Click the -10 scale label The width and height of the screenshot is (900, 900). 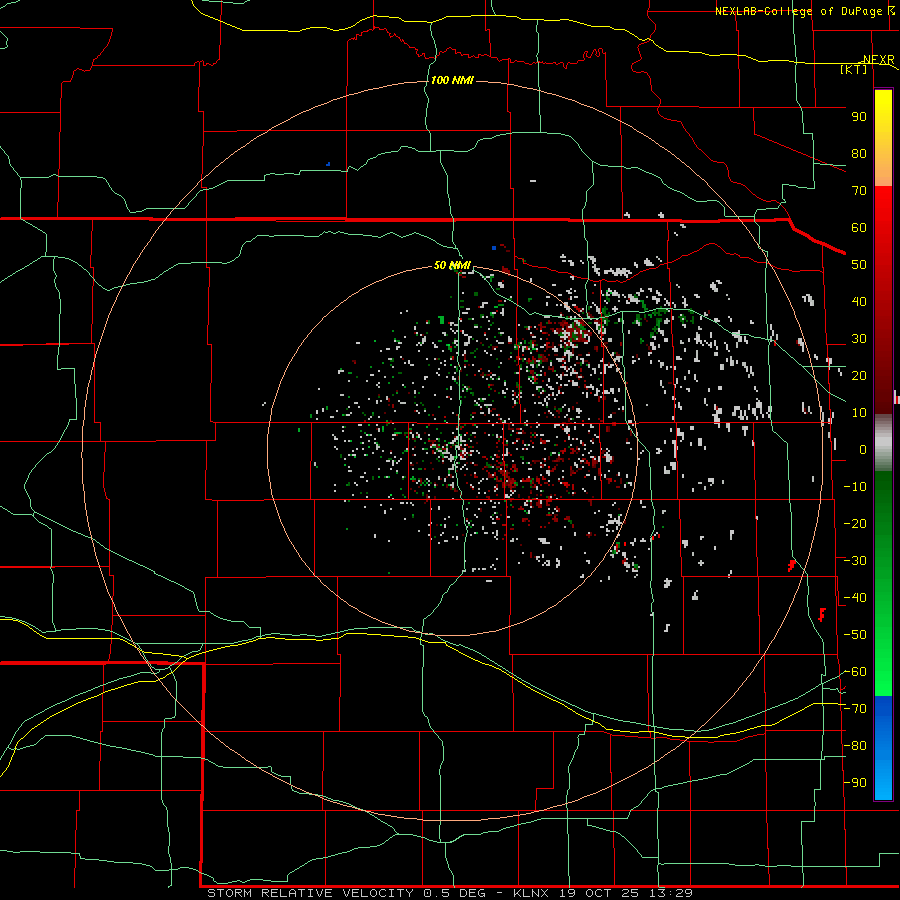click(x=855, y=487)
